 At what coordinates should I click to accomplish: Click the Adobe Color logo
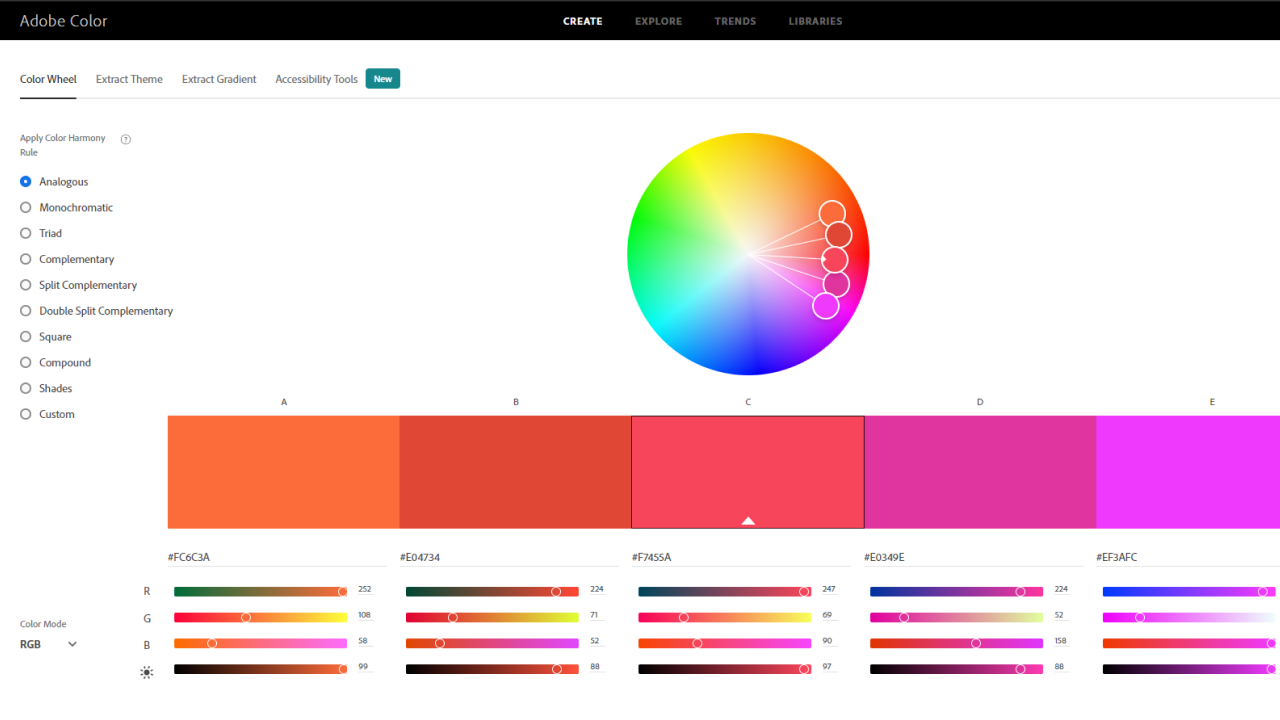click(x=63, y=20)
